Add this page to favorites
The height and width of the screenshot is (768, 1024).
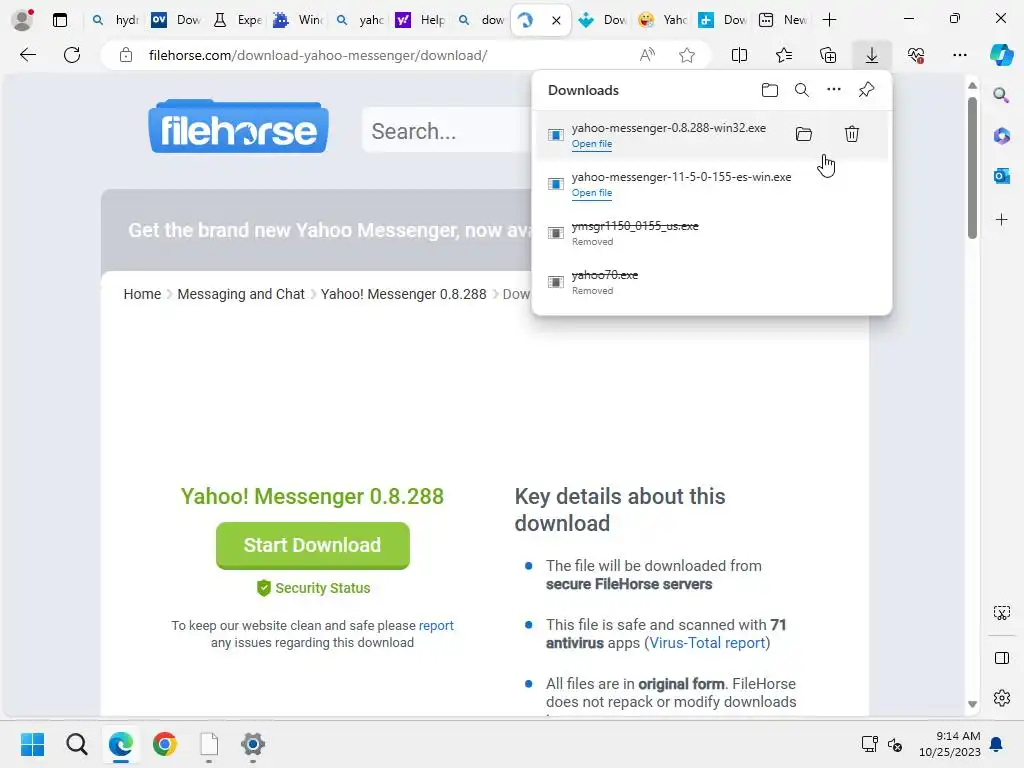686,56
